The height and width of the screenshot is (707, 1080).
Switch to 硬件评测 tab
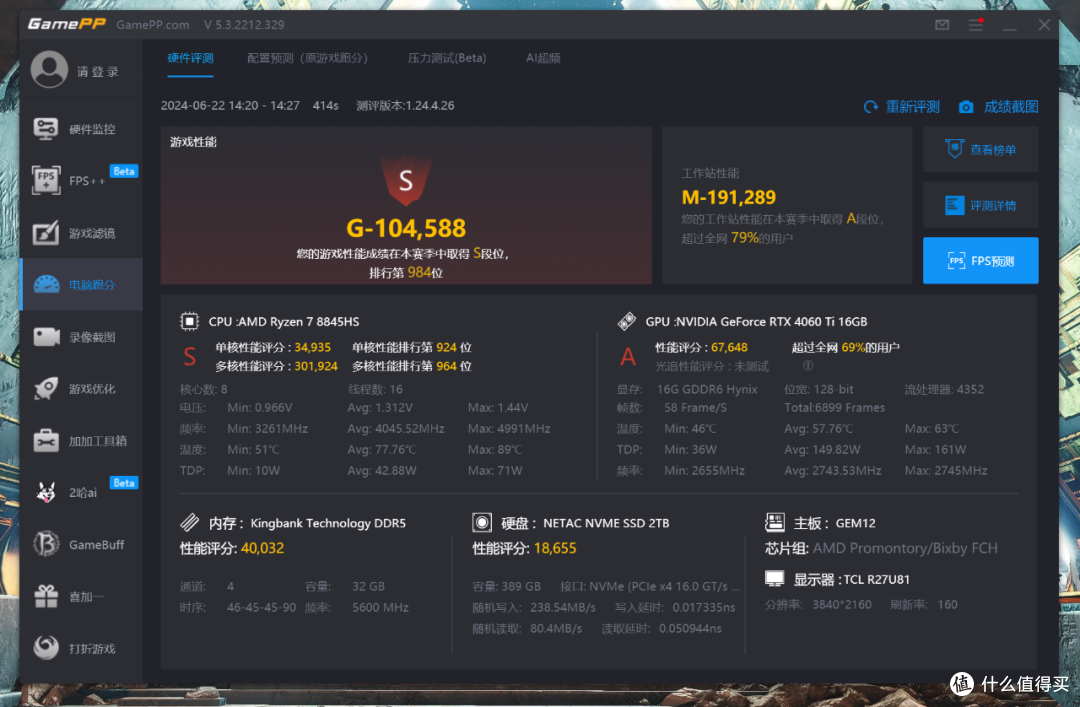pyautogui.click(x=190, y=58)
